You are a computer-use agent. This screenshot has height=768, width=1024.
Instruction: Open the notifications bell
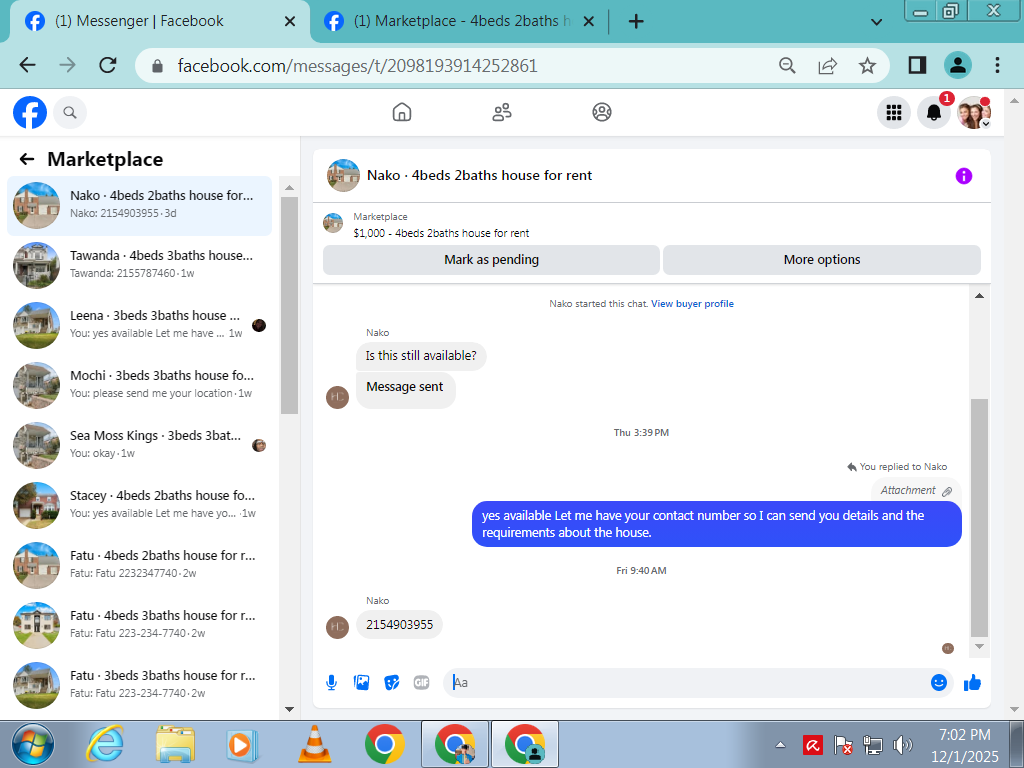(934, 112)
